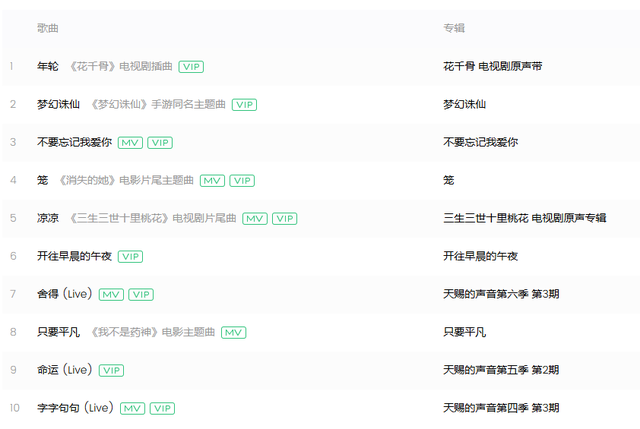The width and height of the screenshot is (640, 429).
Task: Open album 天赐的声音第五季 第2期
Action: 501,370
